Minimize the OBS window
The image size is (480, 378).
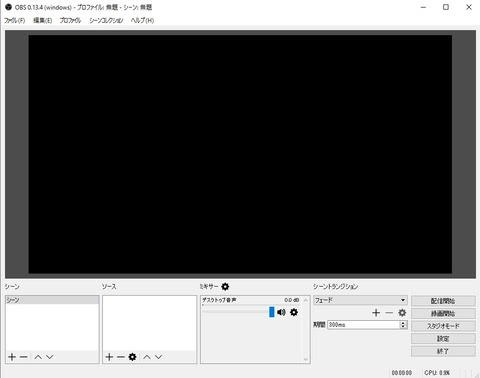click(x=423, y=7)
